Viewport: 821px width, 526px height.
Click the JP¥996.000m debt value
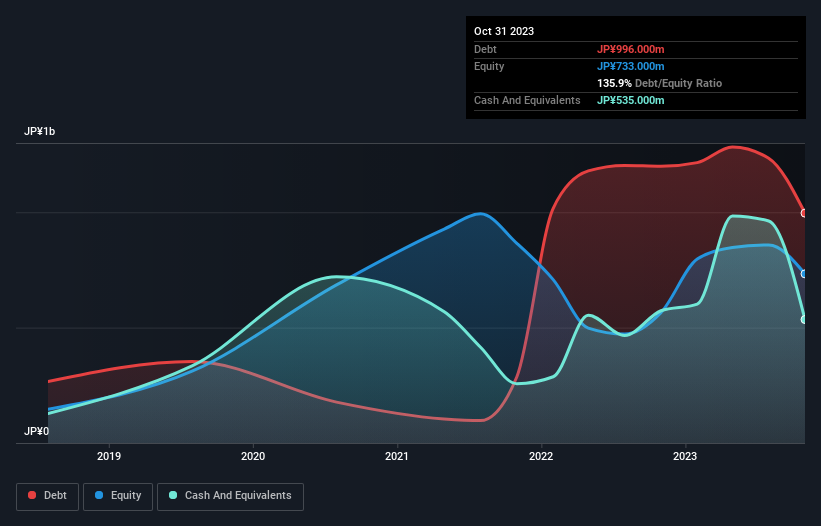pos(630,49)
